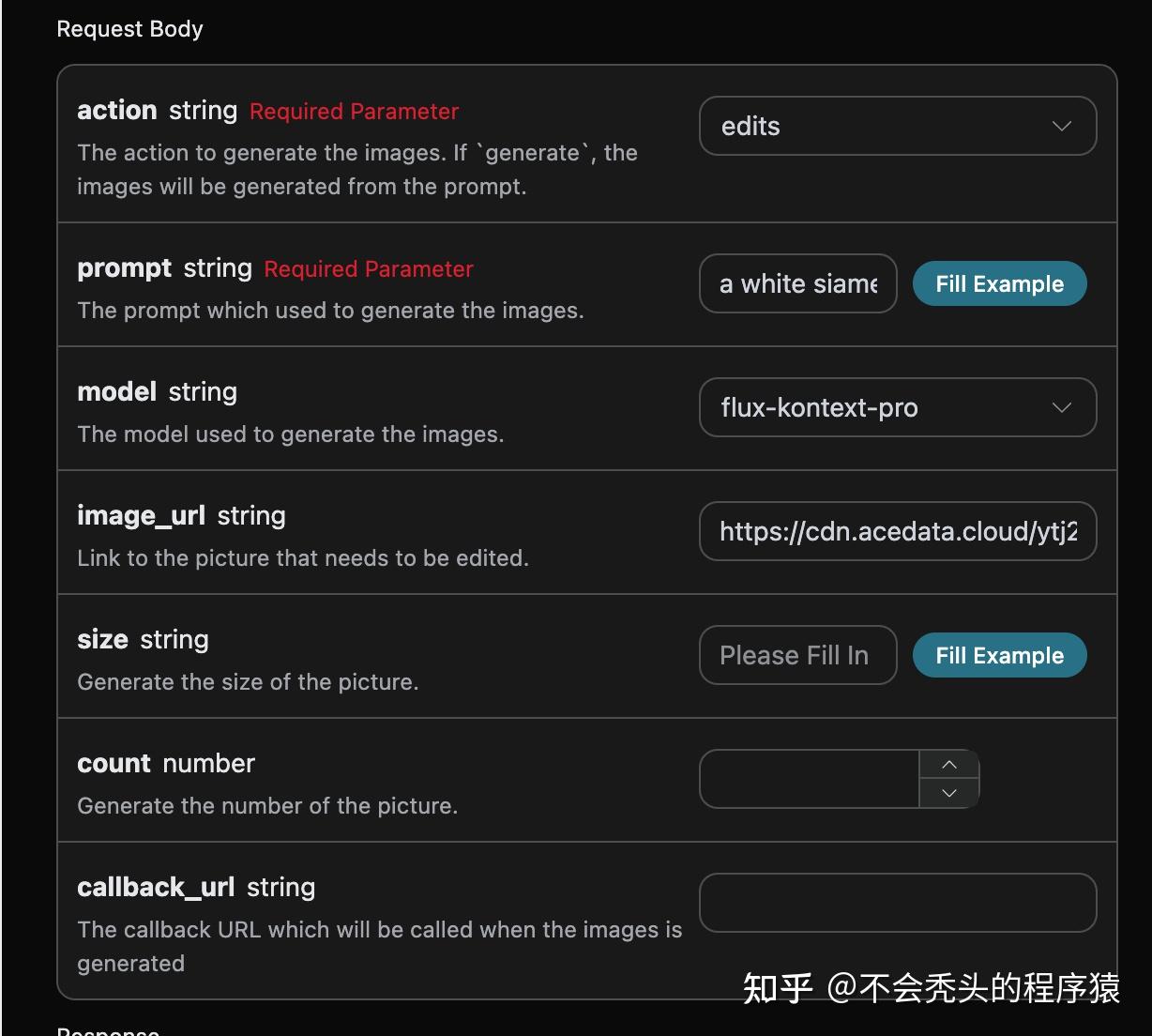This screenshot has width=1152, height=1036.
Task: Click the 'image_url' parameter name
Action: coord(142,515)
